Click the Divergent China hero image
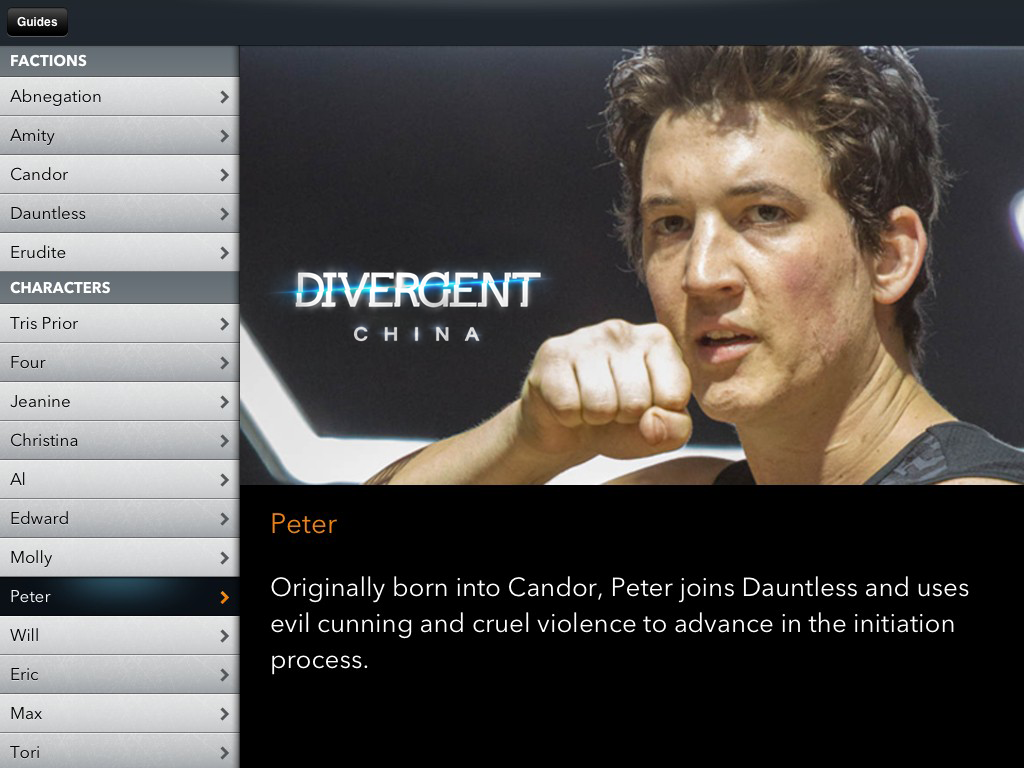1024x768 pixels. 632,265
